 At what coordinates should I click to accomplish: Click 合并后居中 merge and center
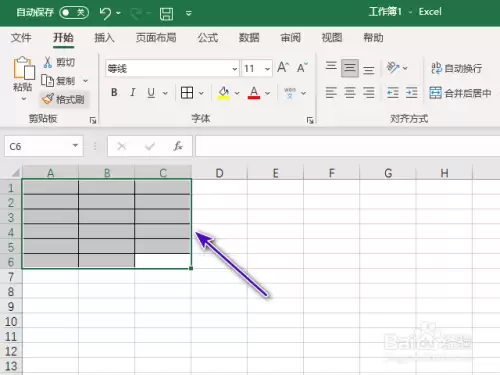[x=460, y=93]
